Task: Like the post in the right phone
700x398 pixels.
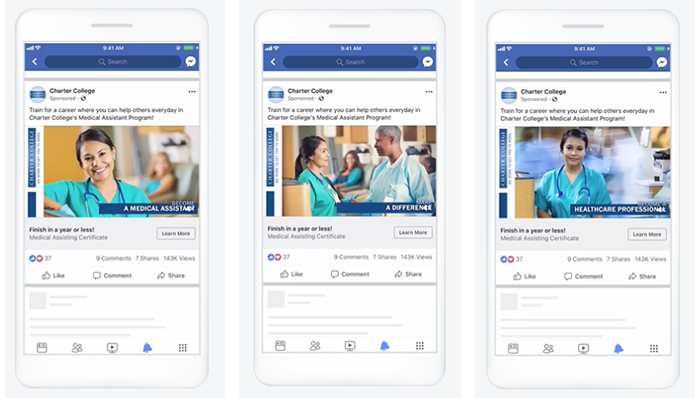Action: pos(524,276)
